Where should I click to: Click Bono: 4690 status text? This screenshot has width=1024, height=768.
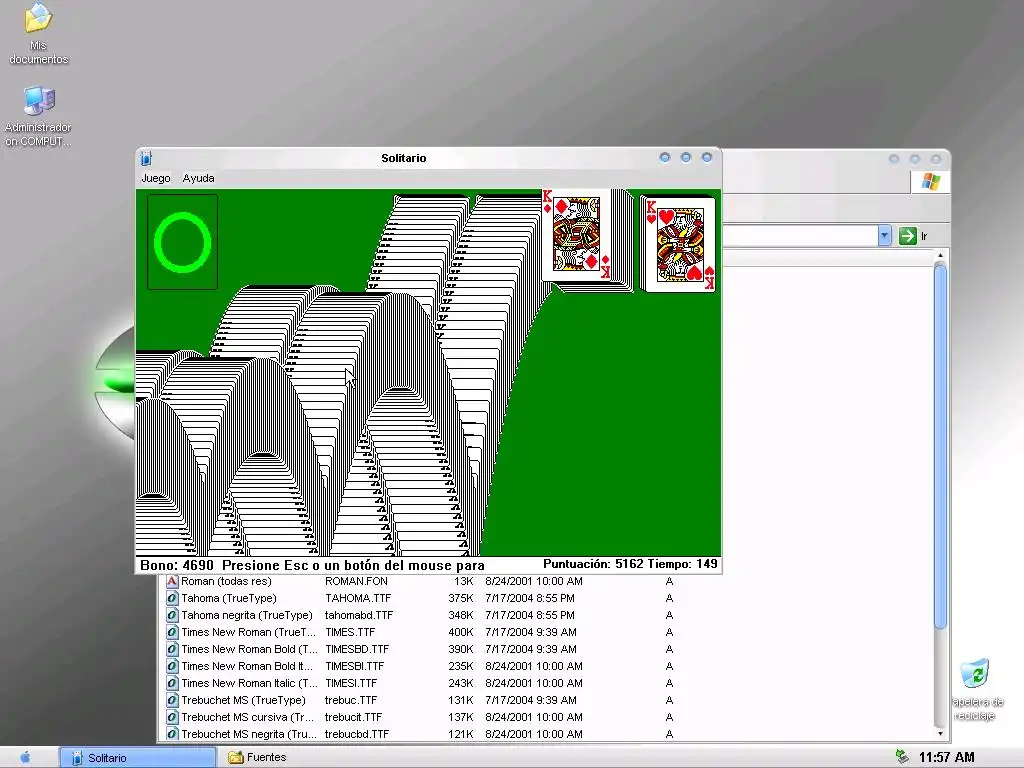pos(177,566)
